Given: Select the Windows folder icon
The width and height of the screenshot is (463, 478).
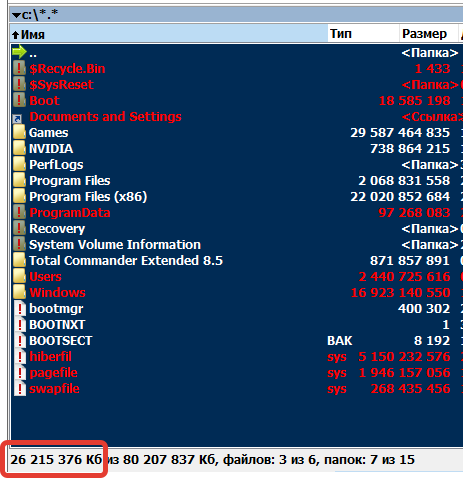Looking at the screenshot, I should click(x=19, y=292).
